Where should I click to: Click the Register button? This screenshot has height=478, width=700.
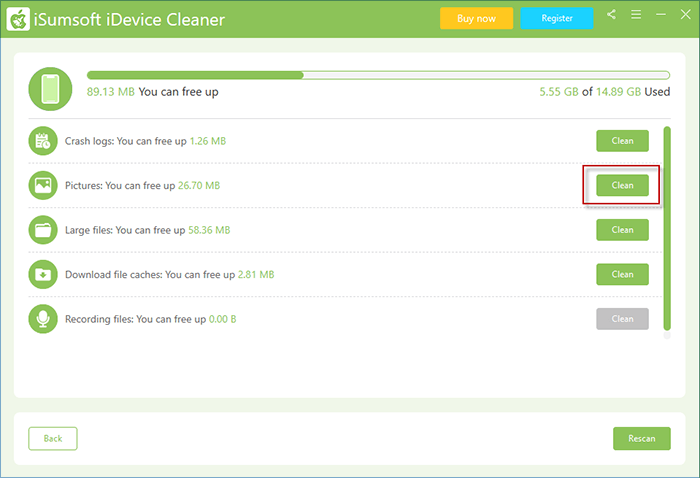[557, 18]
